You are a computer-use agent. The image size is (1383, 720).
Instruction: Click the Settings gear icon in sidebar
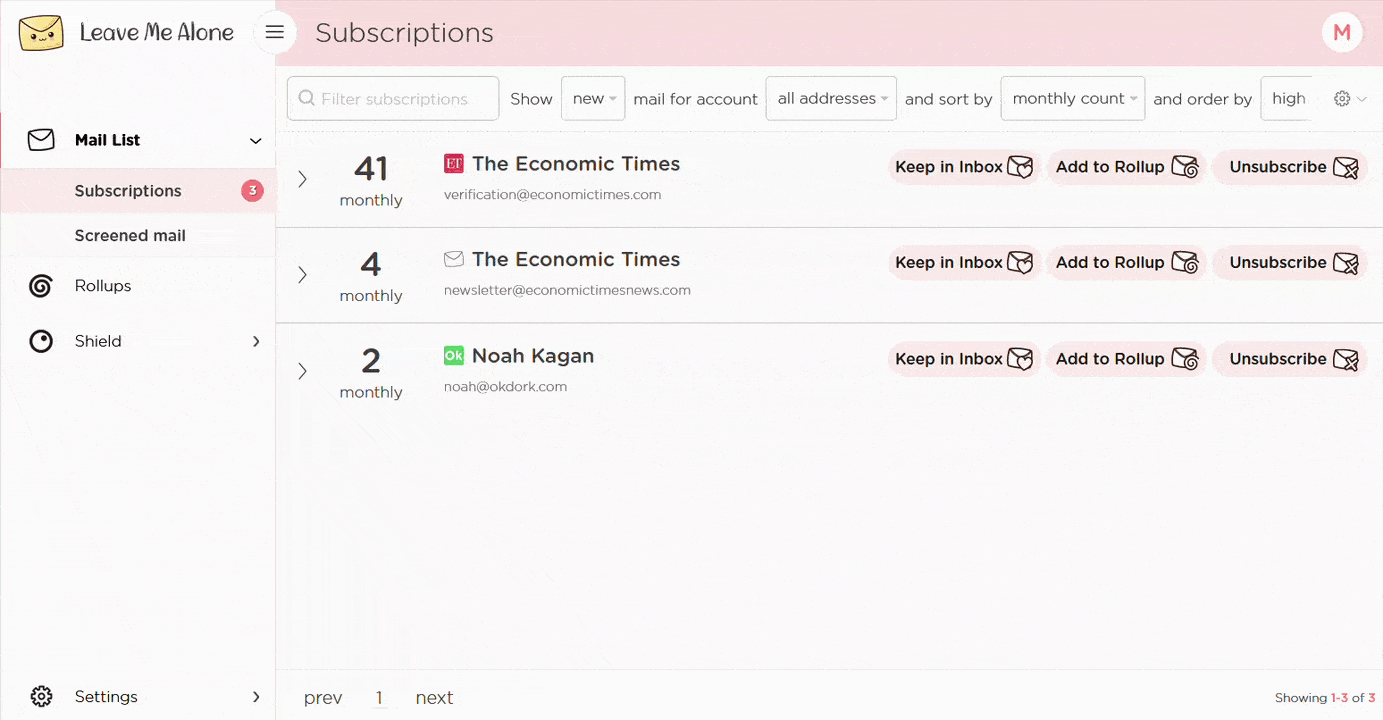pos(41,697)
